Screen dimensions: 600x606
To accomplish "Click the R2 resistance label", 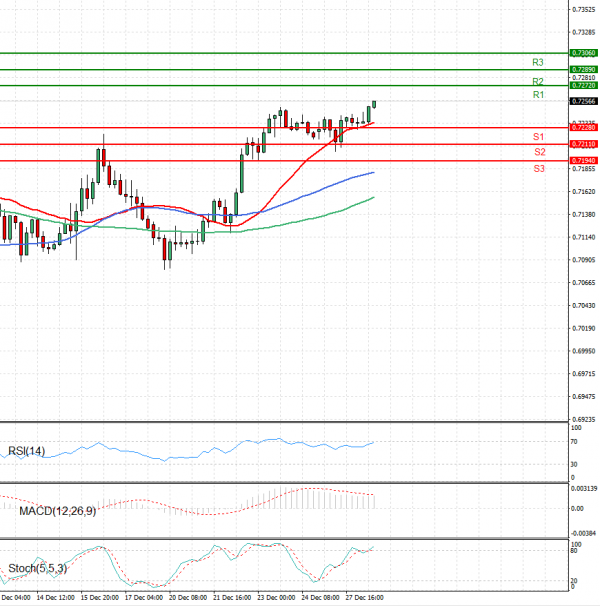I will (x=537, y=81).
